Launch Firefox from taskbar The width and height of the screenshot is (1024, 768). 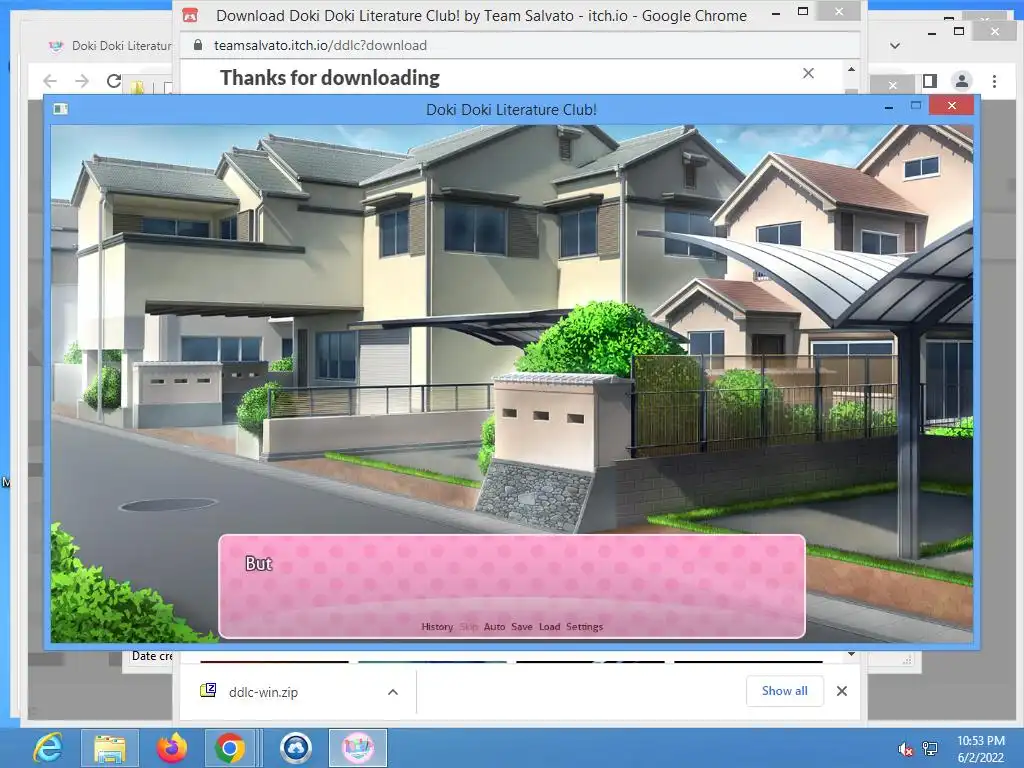172,747
